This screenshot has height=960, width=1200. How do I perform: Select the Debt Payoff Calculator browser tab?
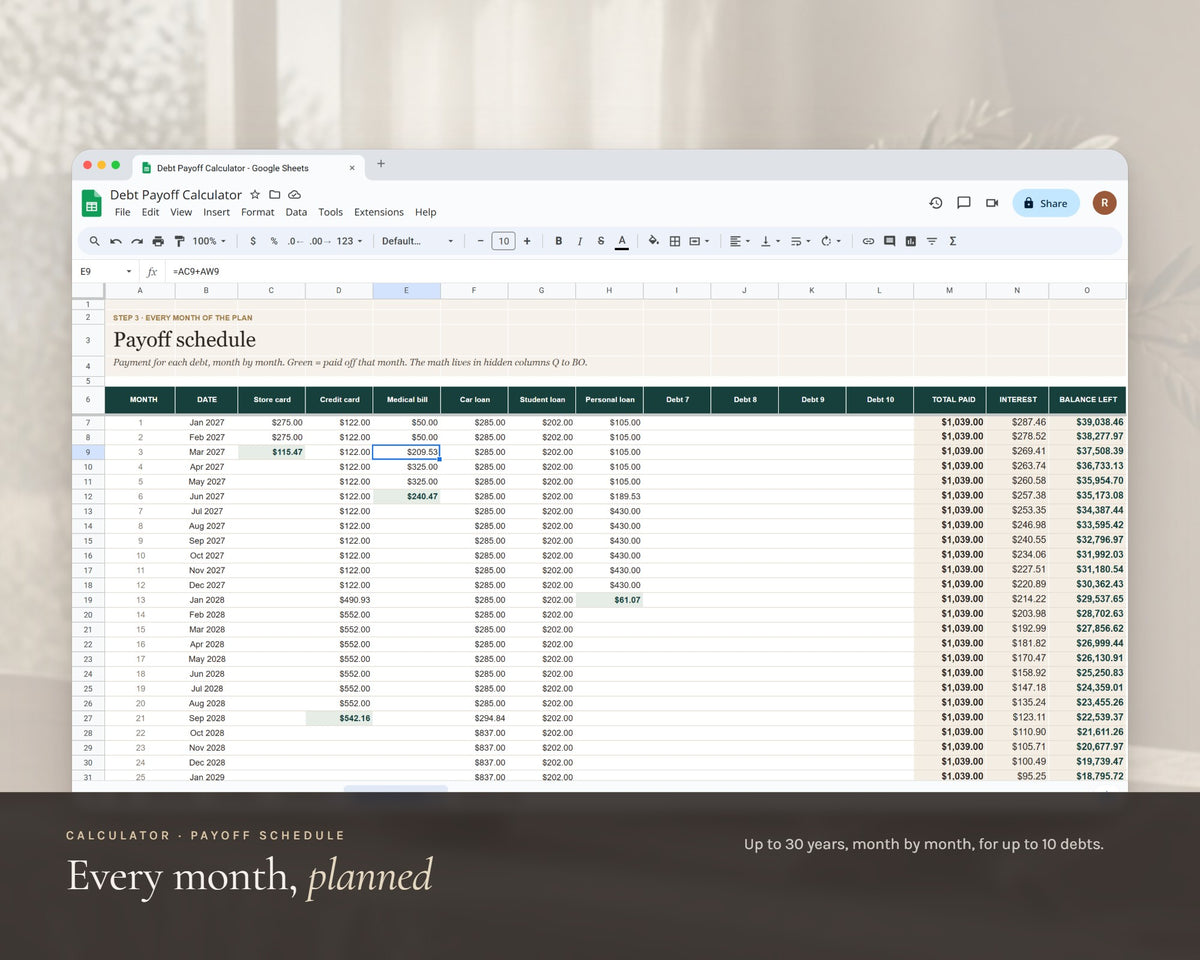pyautogui.click(x=248, y=168)
